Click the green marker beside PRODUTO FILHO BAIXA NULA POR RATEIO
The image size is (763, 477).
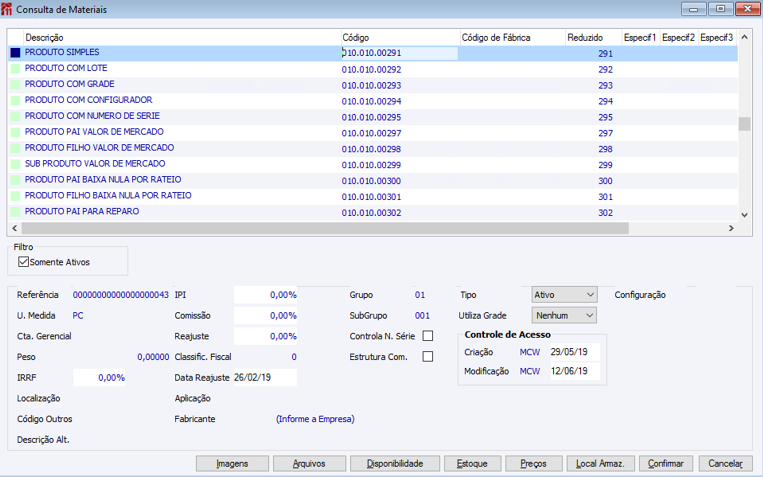coord(16,196)
